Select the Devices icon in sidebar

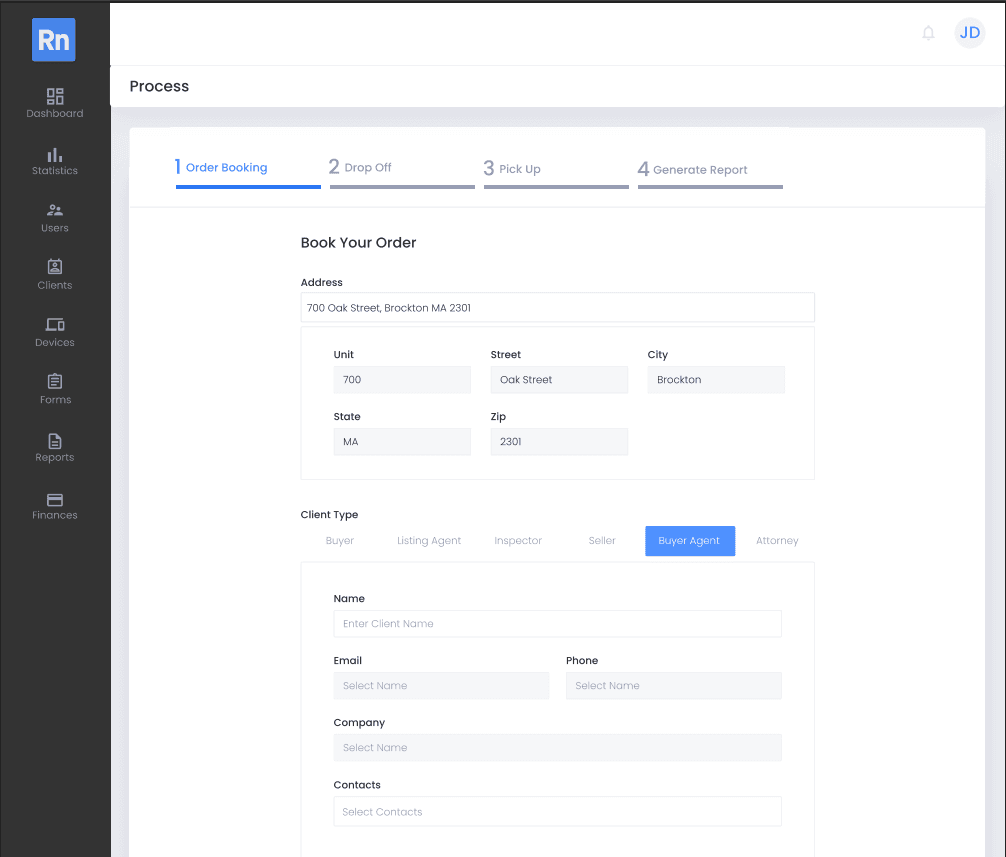click(x=55, y=325)
